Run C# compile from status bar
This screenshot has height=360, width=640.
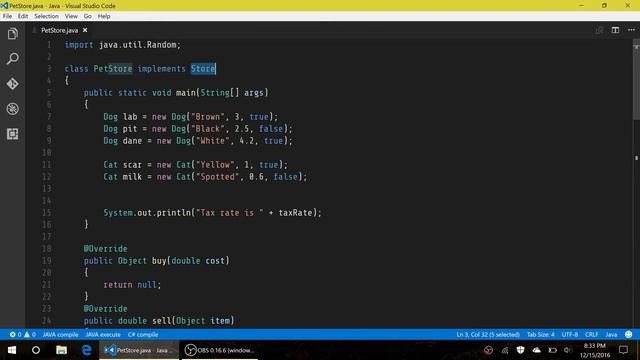tap(143, 334)
